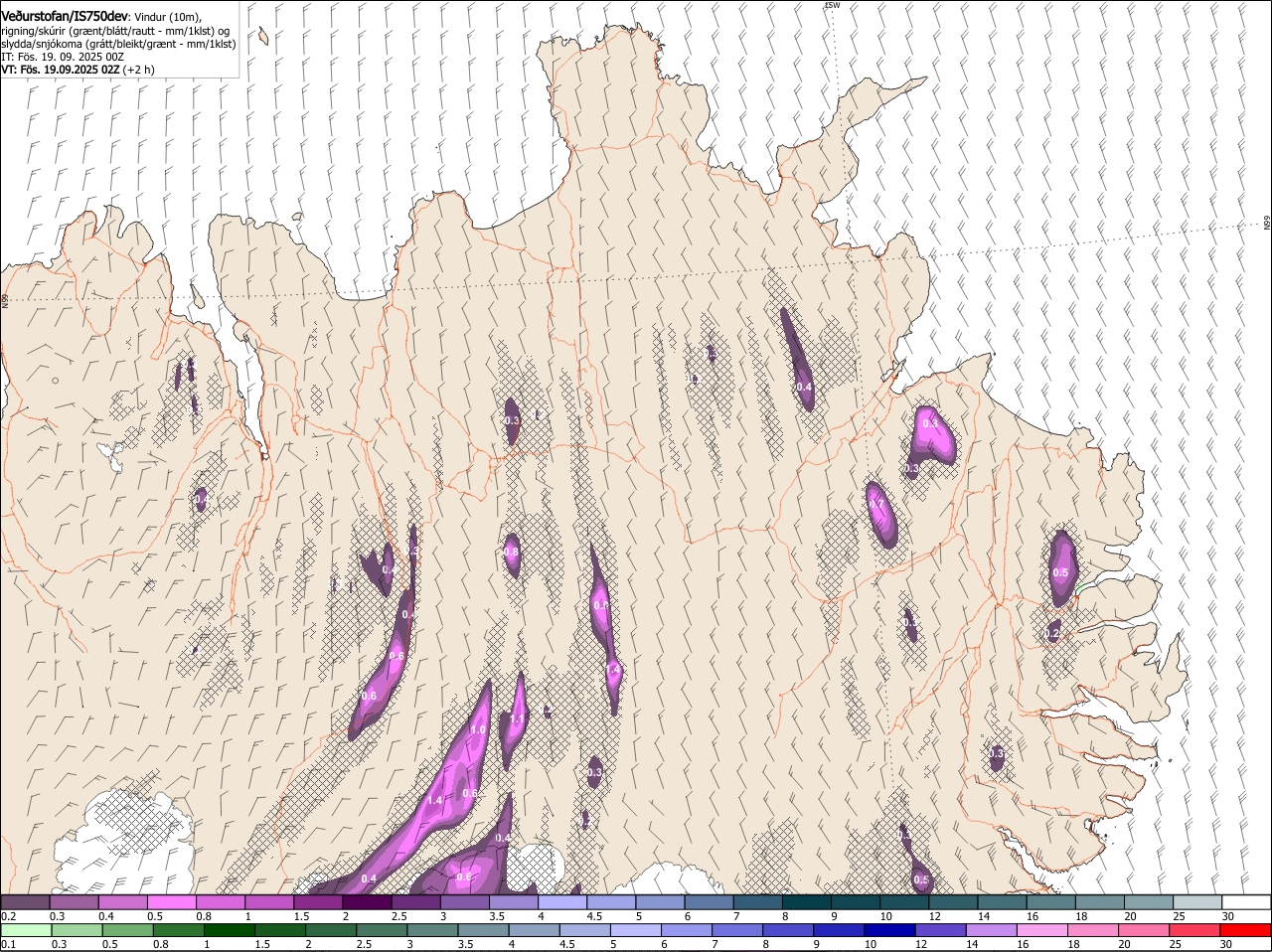The height and width of the screenshot is (952, 1272).
Task: Click the dark teal 8–9 swatch in upper legend
Action: tap(807, 901)
